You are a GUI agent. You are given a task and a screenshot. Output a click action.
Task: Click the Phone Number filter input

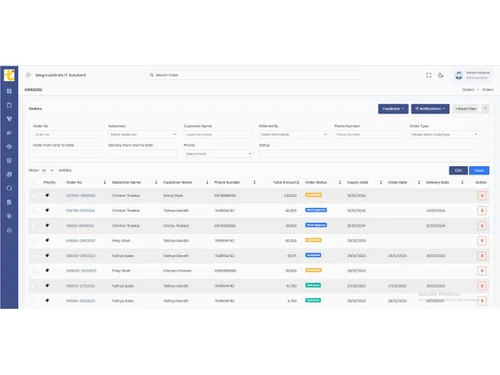(369, 134)
